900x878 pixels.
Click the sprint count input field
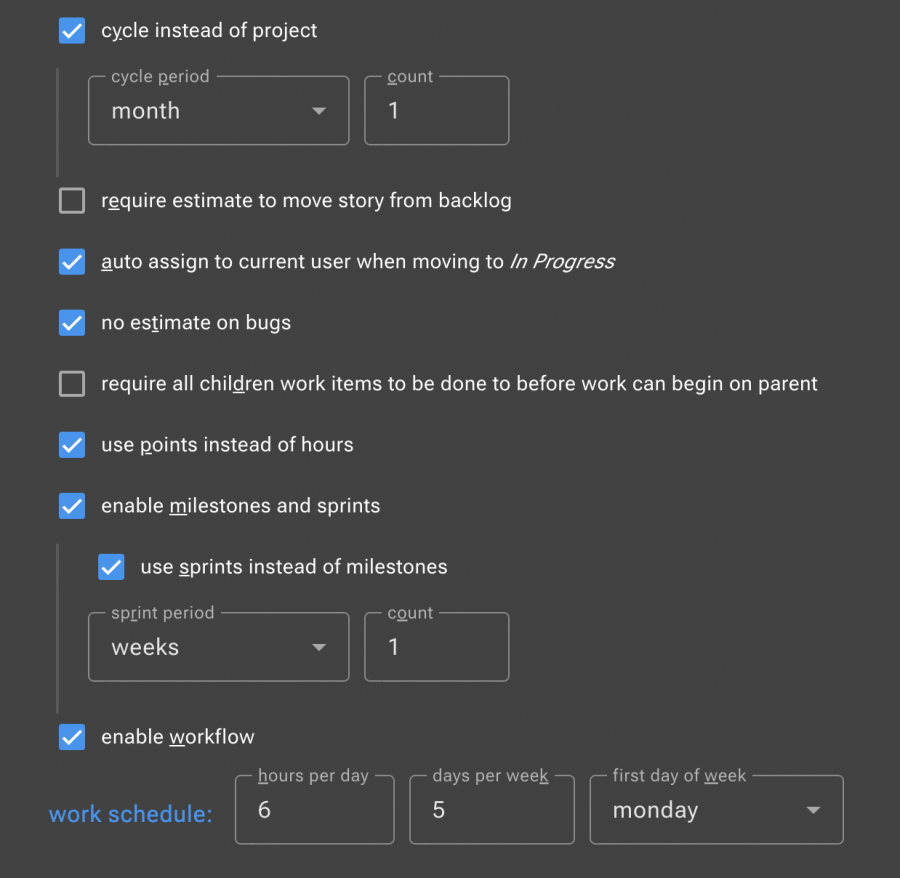tap(436, 647)
